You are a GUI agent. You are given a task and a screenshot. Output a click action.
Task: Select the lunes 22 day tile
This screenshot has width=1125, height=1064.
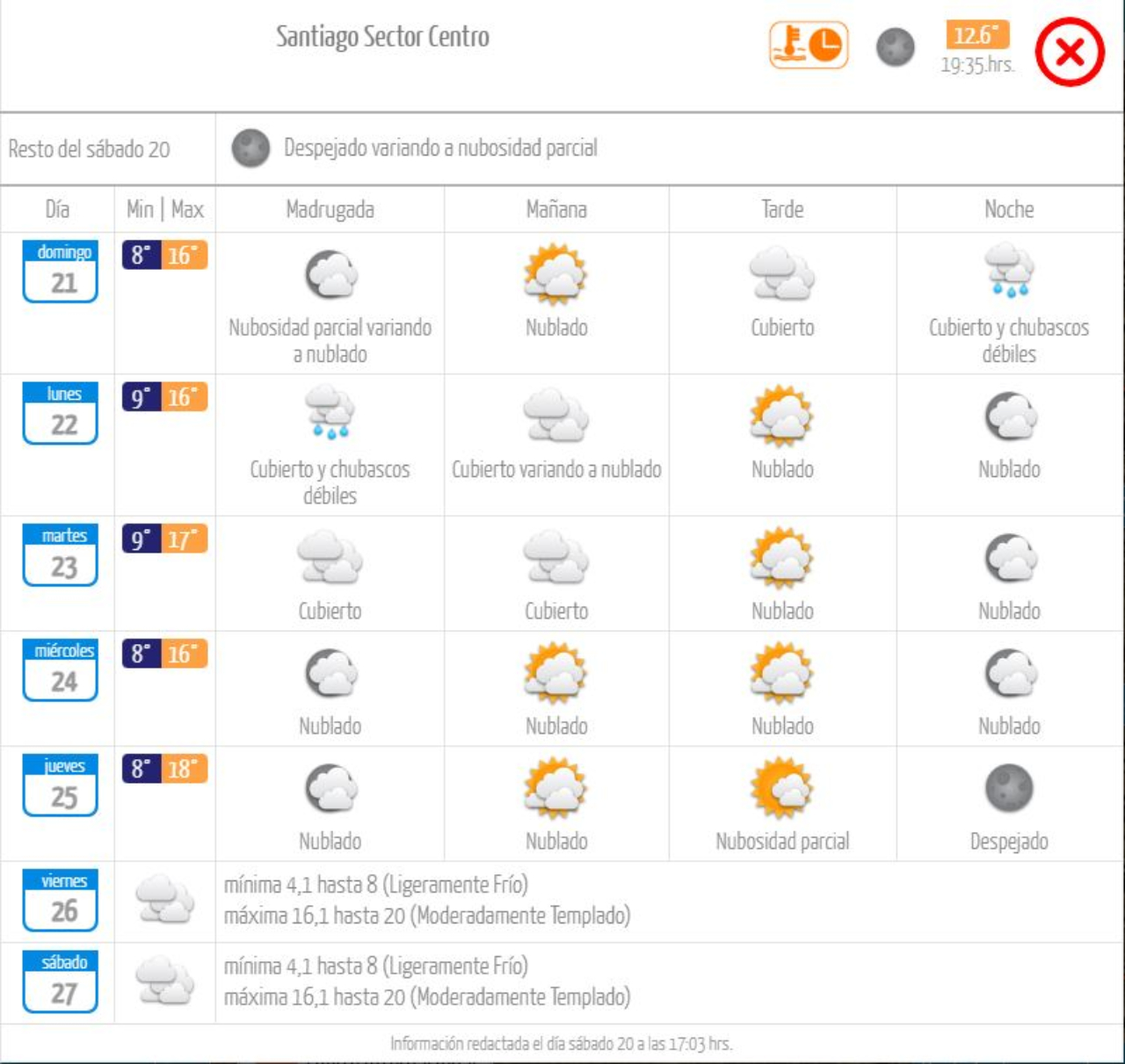pyautogui.click(x=61, y=413)
